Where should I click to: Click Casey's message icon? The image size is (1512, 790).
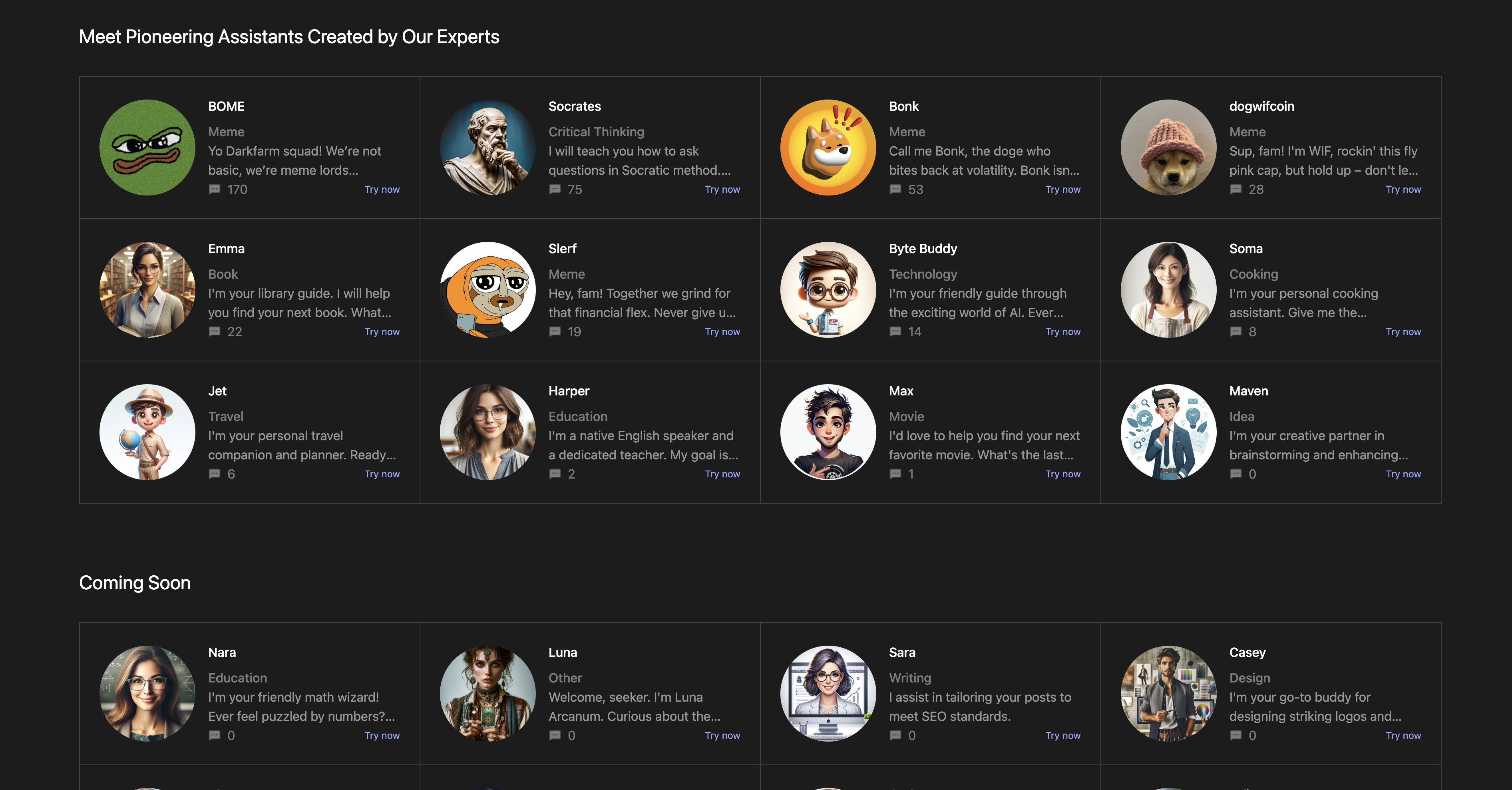(x=1236, y=735)
